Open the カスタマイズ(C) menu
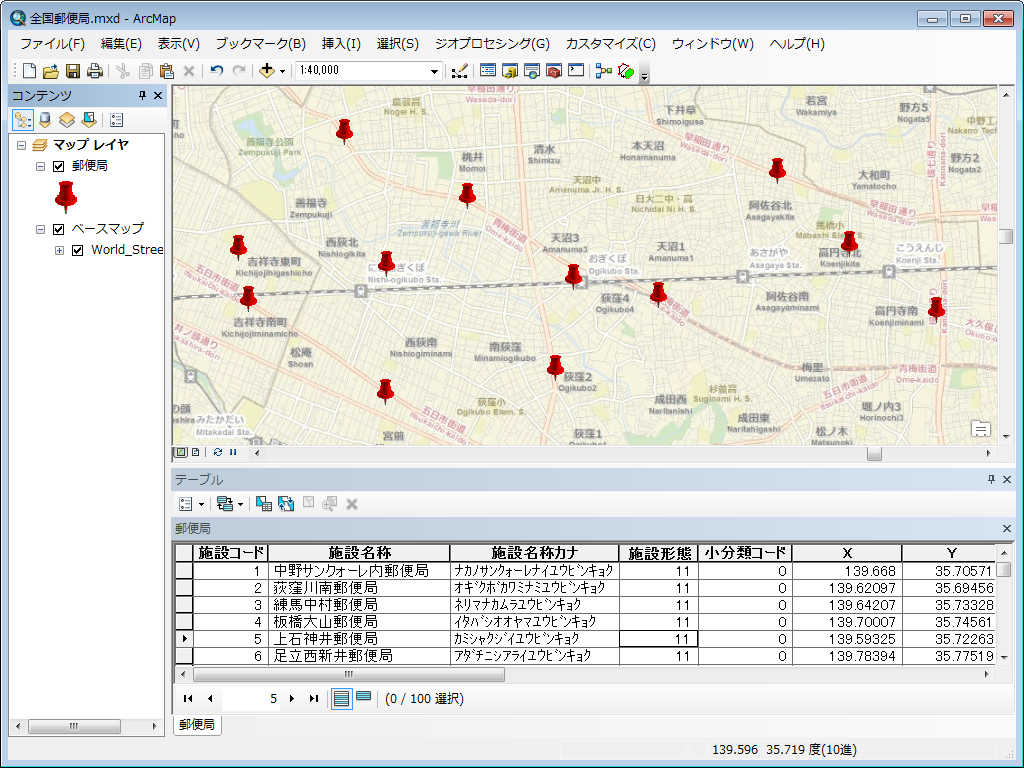Viewport: 1024px width, 768px height. (x=611, y=44)
